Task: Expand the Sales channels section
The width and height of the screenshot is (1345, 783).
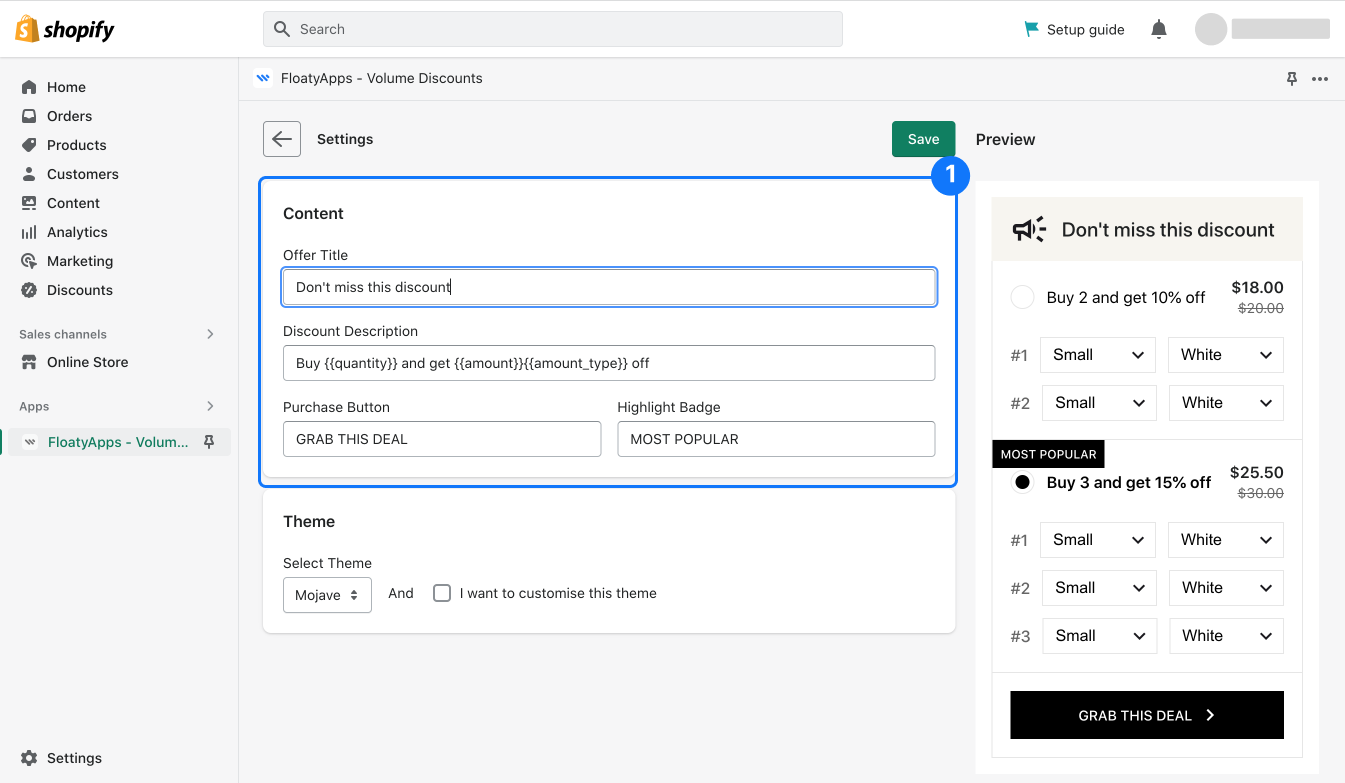Action: point(210,334)
